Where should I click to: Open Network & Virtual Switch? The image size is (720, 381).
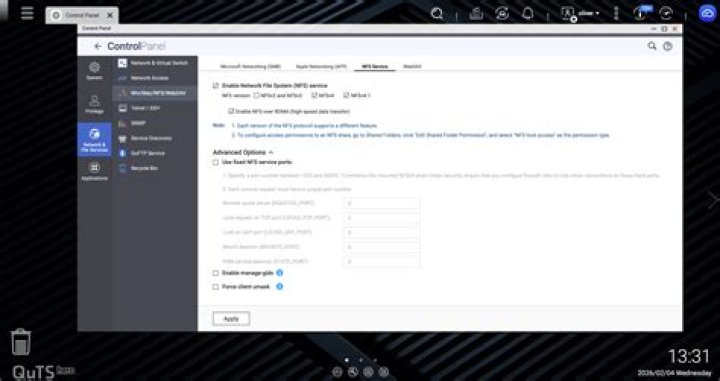[x=154, y=63]
